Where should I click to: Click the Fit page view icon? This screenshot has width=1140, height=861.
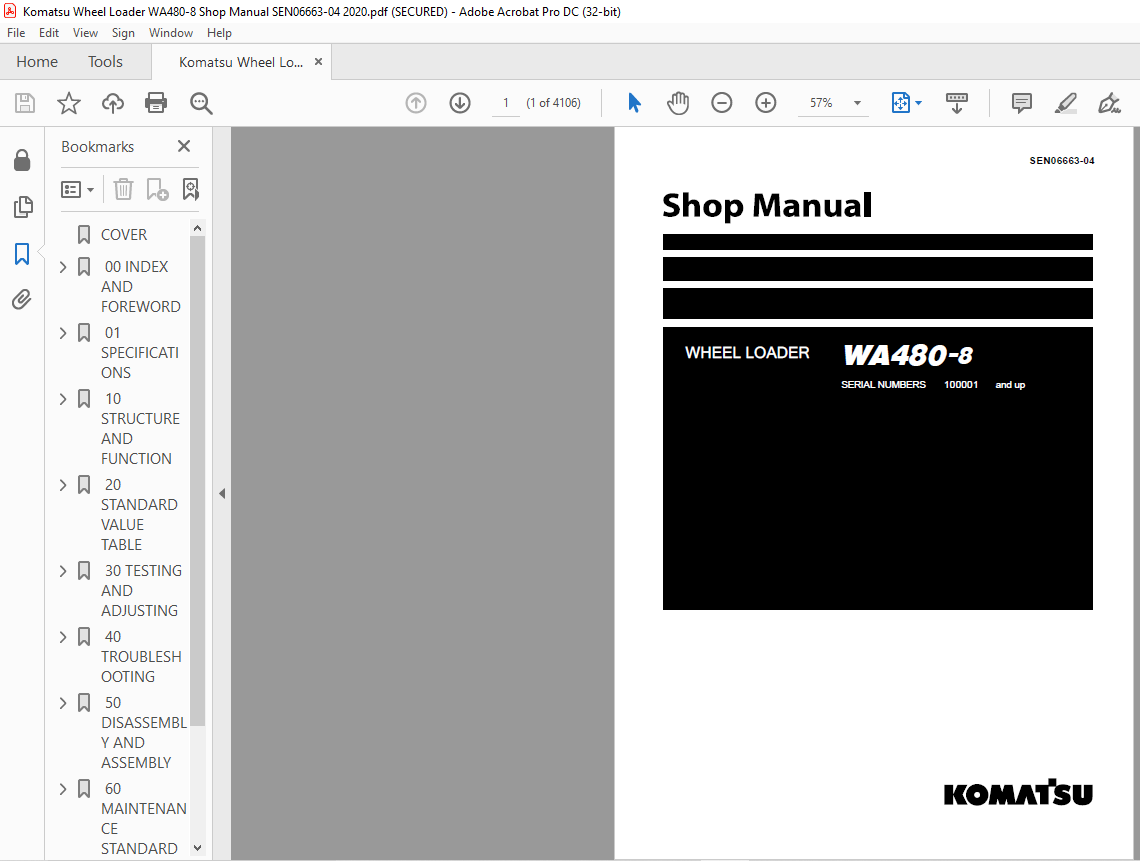(900, 103)
